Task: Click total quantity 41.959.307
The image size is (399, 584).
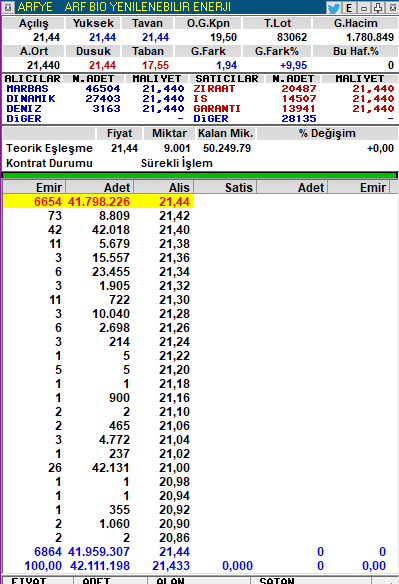Action: point(99,552)
